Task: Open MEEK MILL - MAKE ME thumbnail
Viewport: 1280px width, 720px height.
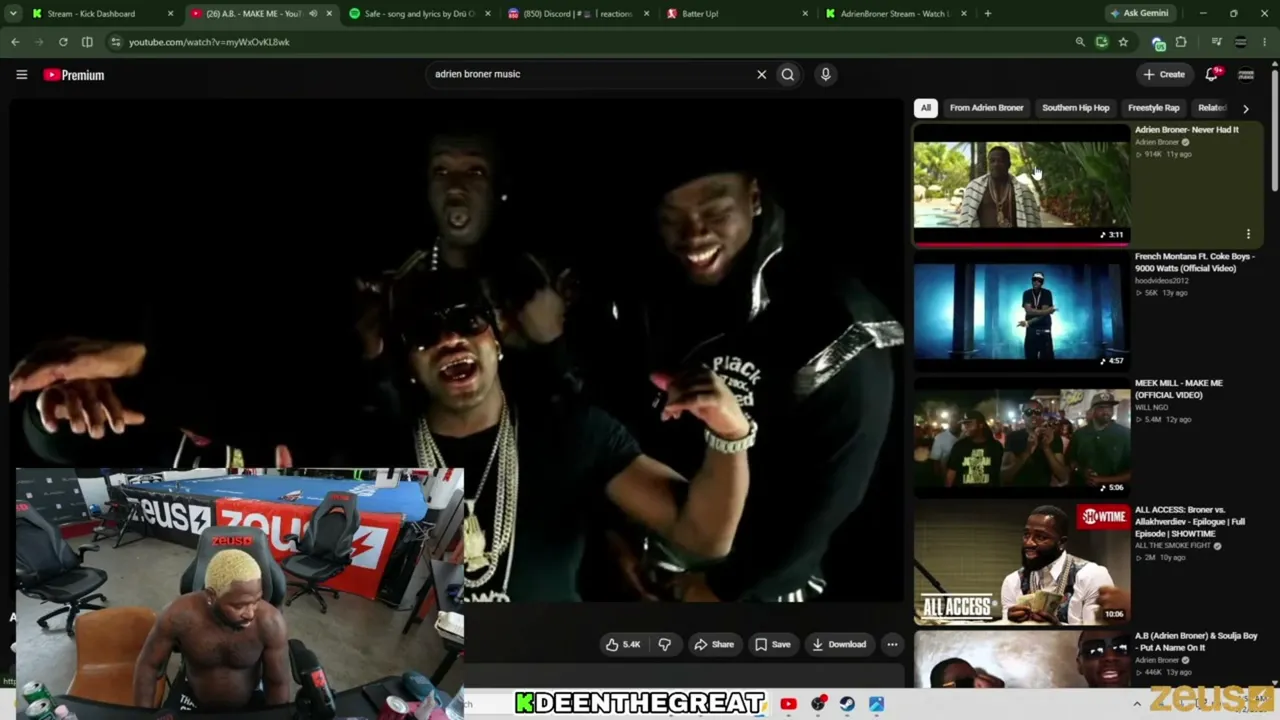Action: tap(1021, 437)
